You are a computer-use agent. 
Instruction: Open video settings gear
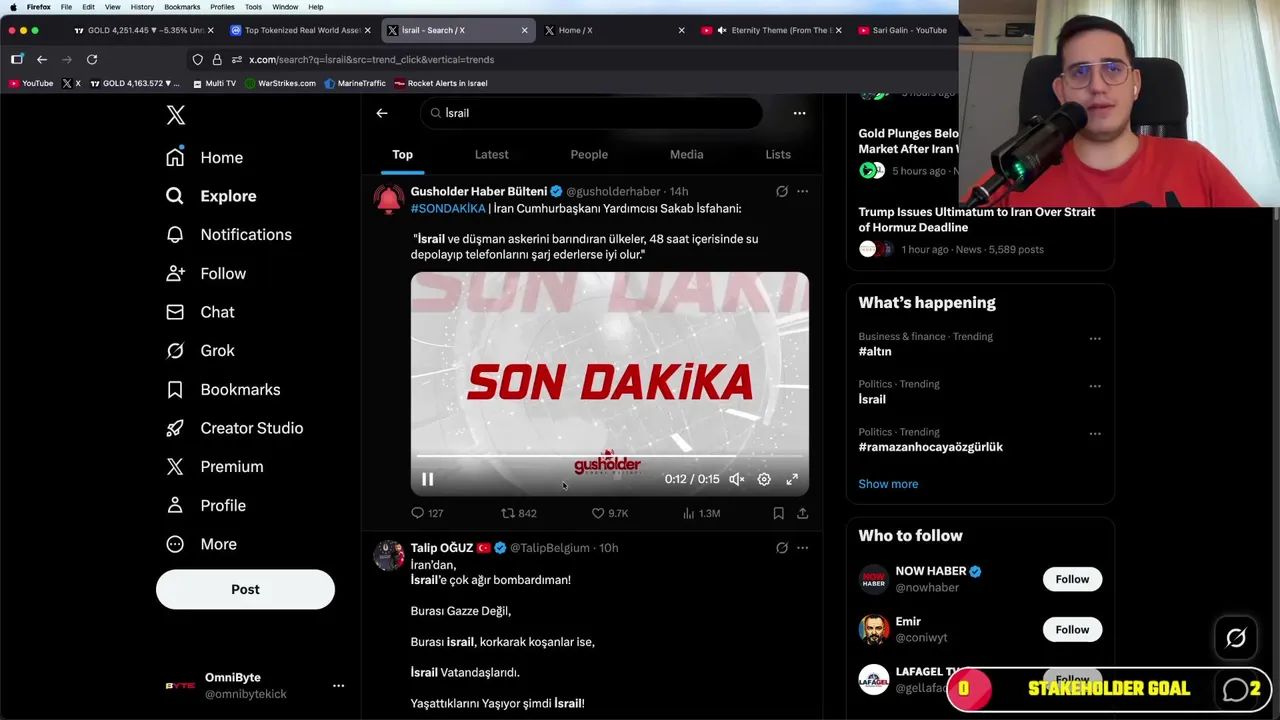coord(764,480)
